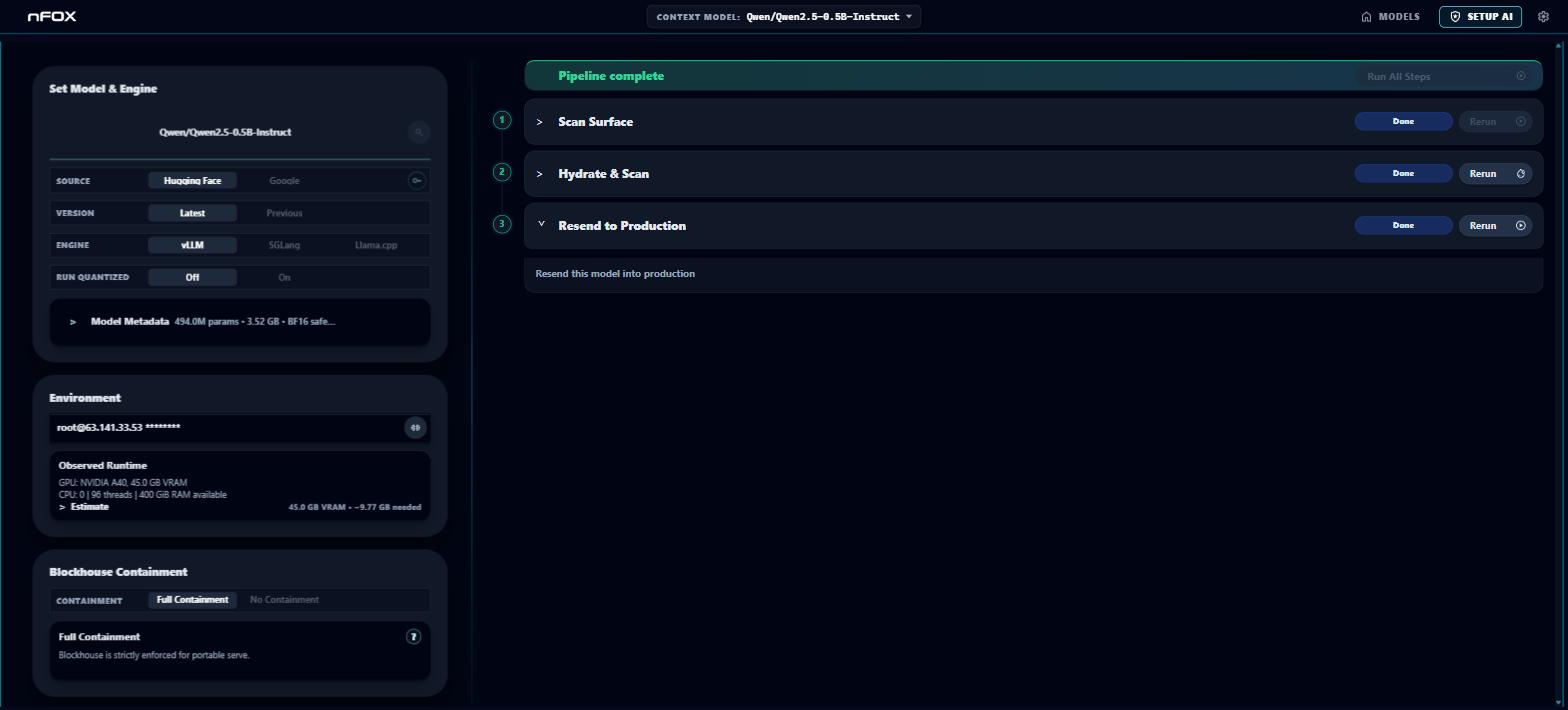The height and width of the screenshot is (710, 1568).
Task: Select the Llama.cpp engine
Action: click(x=376, y=245)
